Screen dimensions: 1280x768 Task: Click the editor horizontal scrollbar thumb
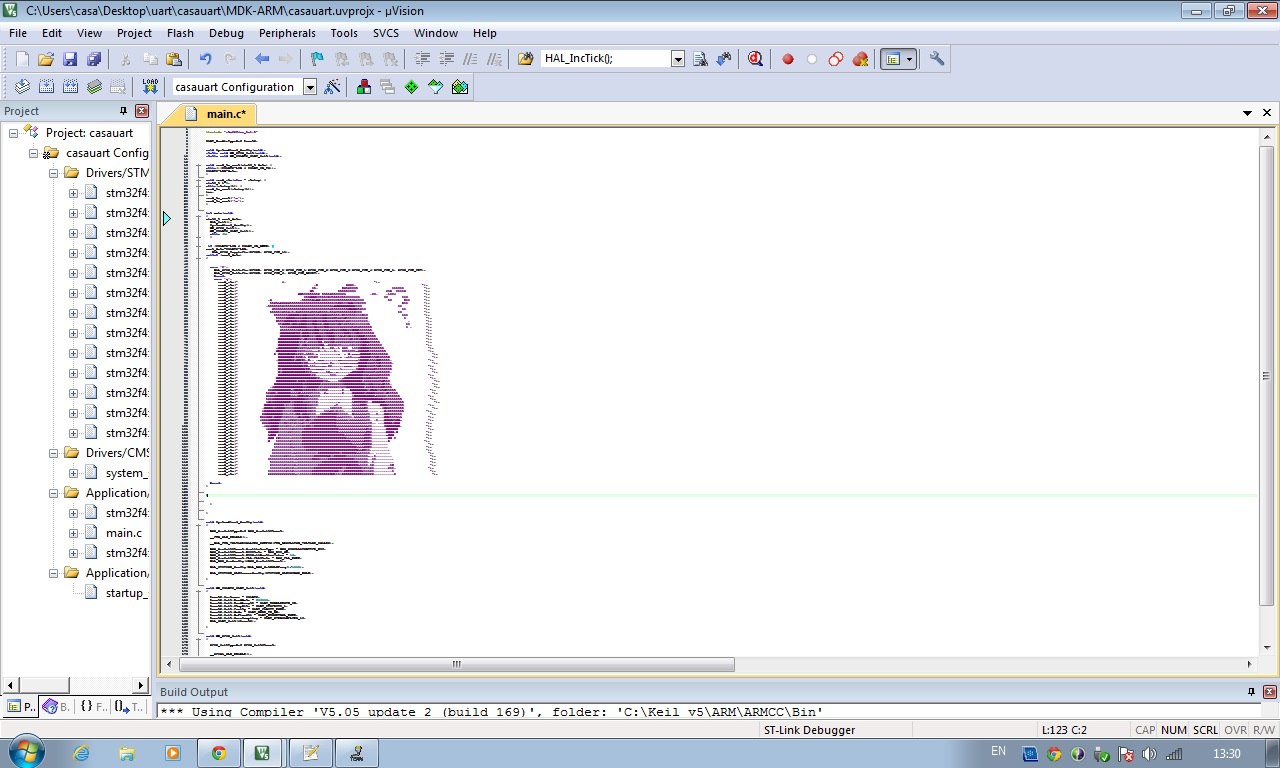tap(457, 664)
